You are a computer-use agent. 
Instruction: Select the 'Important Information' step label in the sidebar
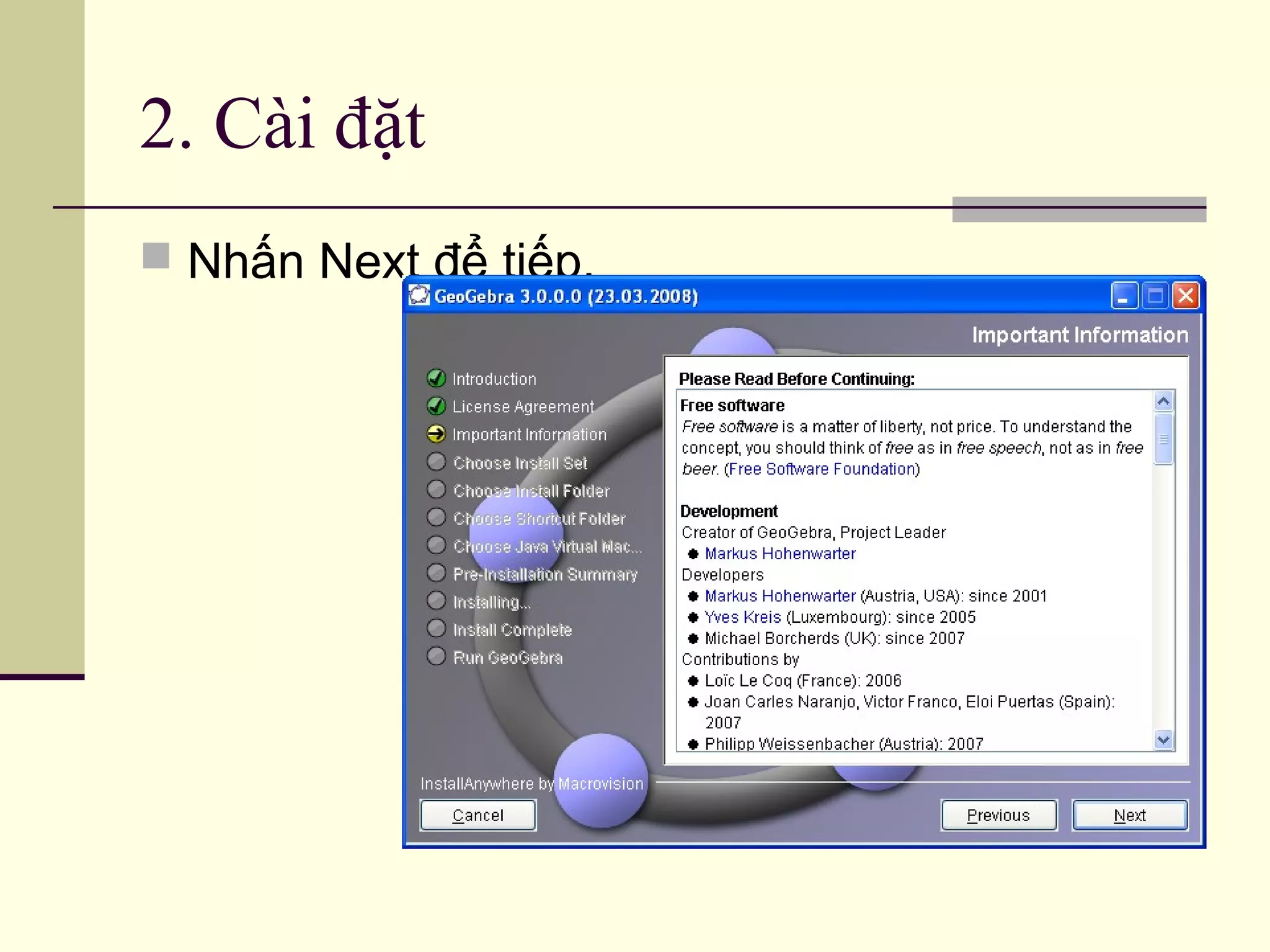pos(529,434)
